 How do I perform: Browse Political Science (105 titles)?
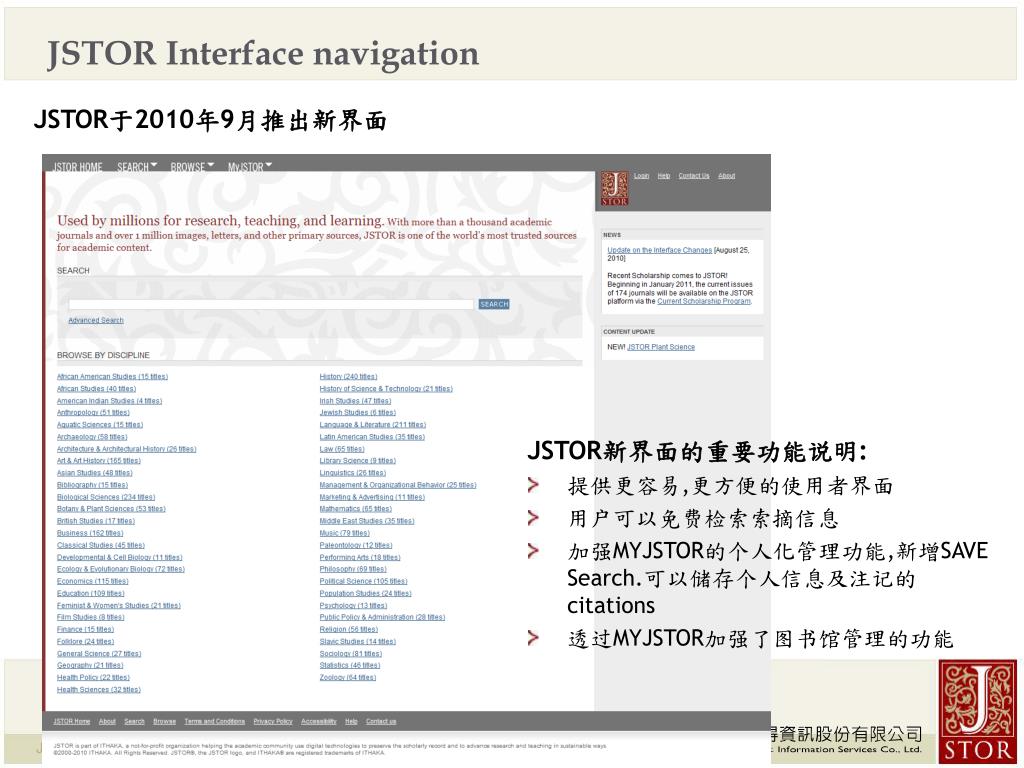coord(363,581)
